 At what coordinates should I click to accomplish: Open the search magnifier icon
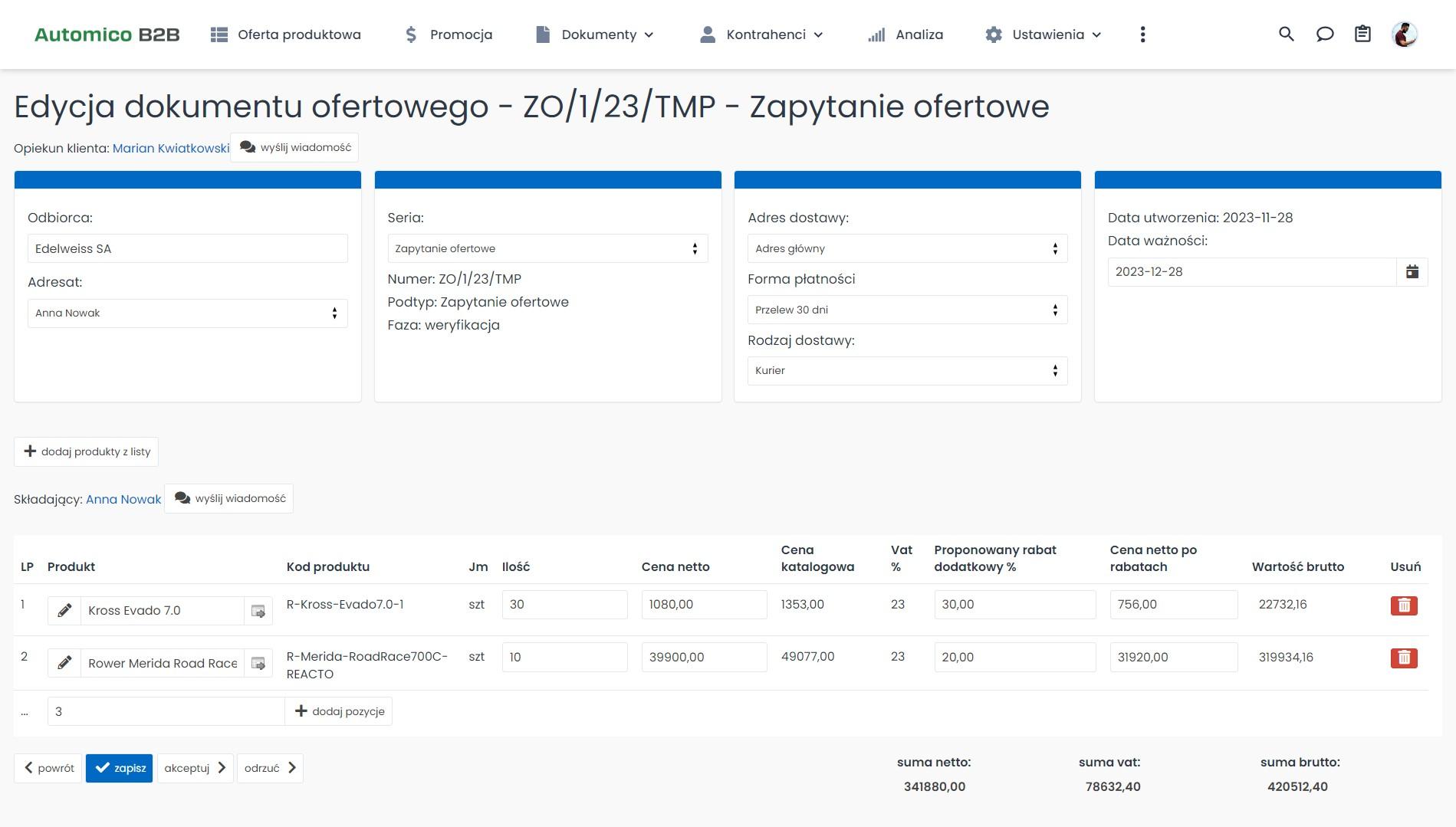(1286, 34)
